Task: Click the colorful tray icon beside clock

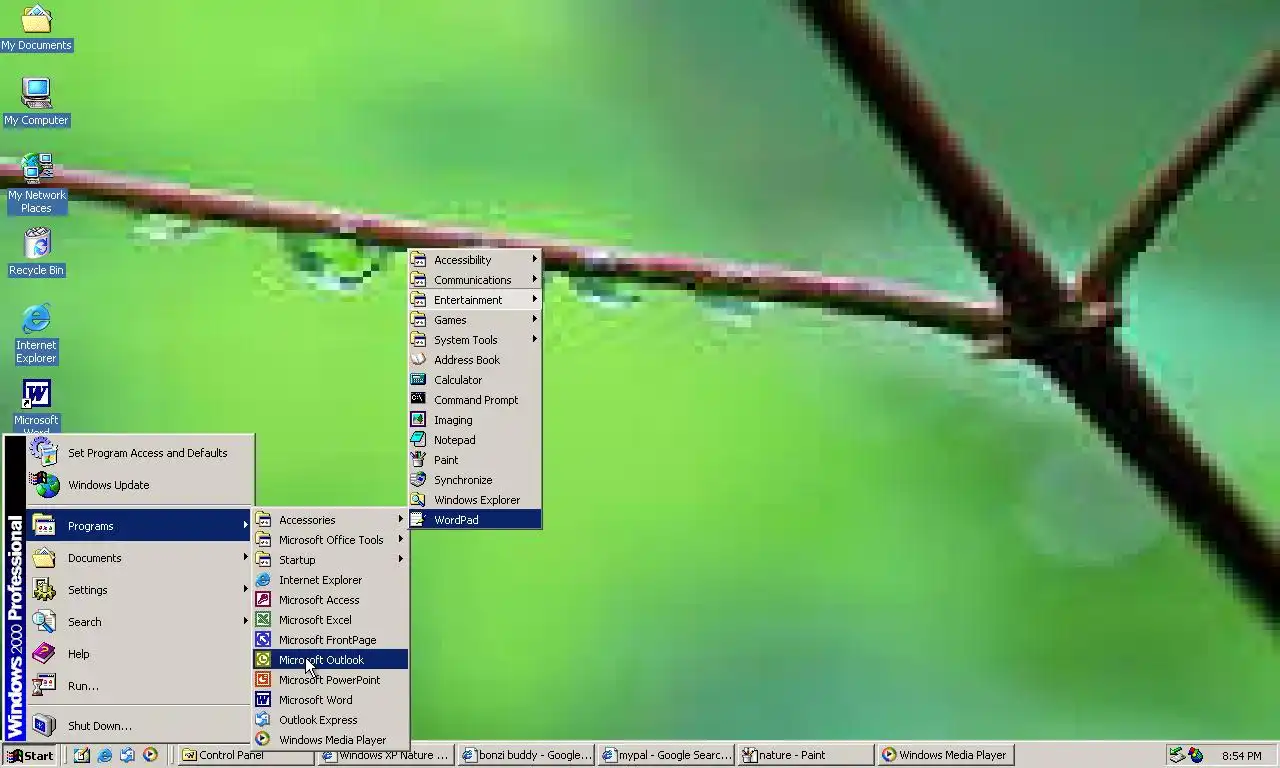Action: [1196, 755]
